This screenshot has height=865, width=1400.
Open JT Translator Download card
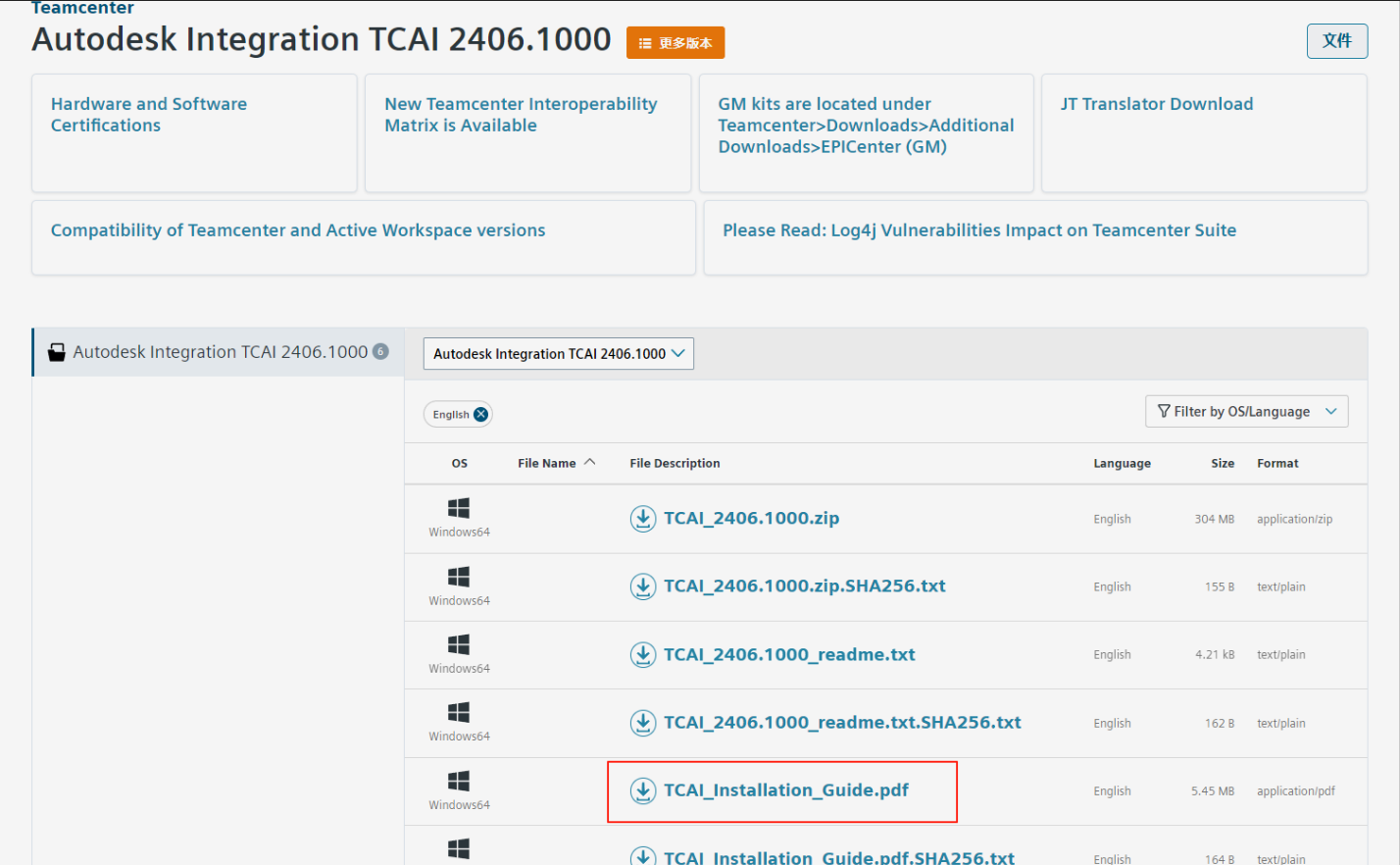tap(1204, 133)
